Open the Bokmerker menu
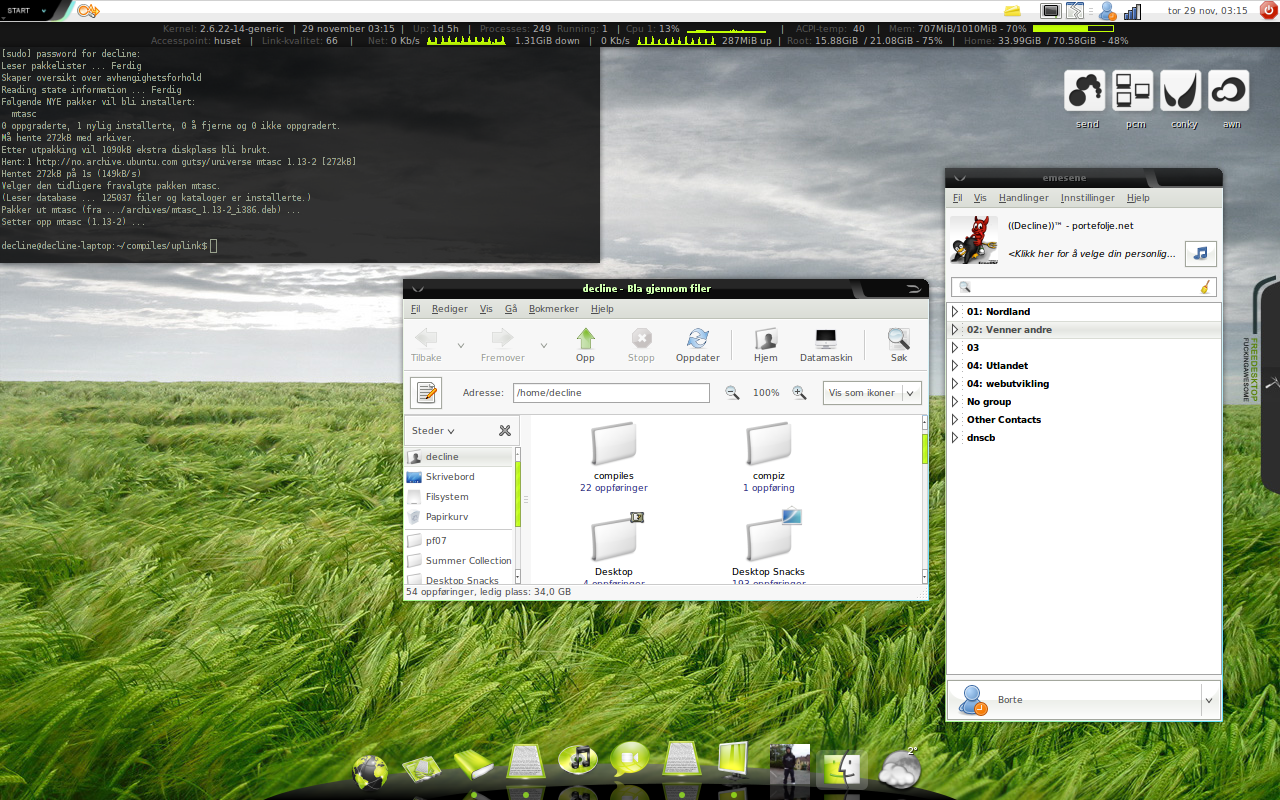This screenshot has width=1280, height=800. click(553, 309)
